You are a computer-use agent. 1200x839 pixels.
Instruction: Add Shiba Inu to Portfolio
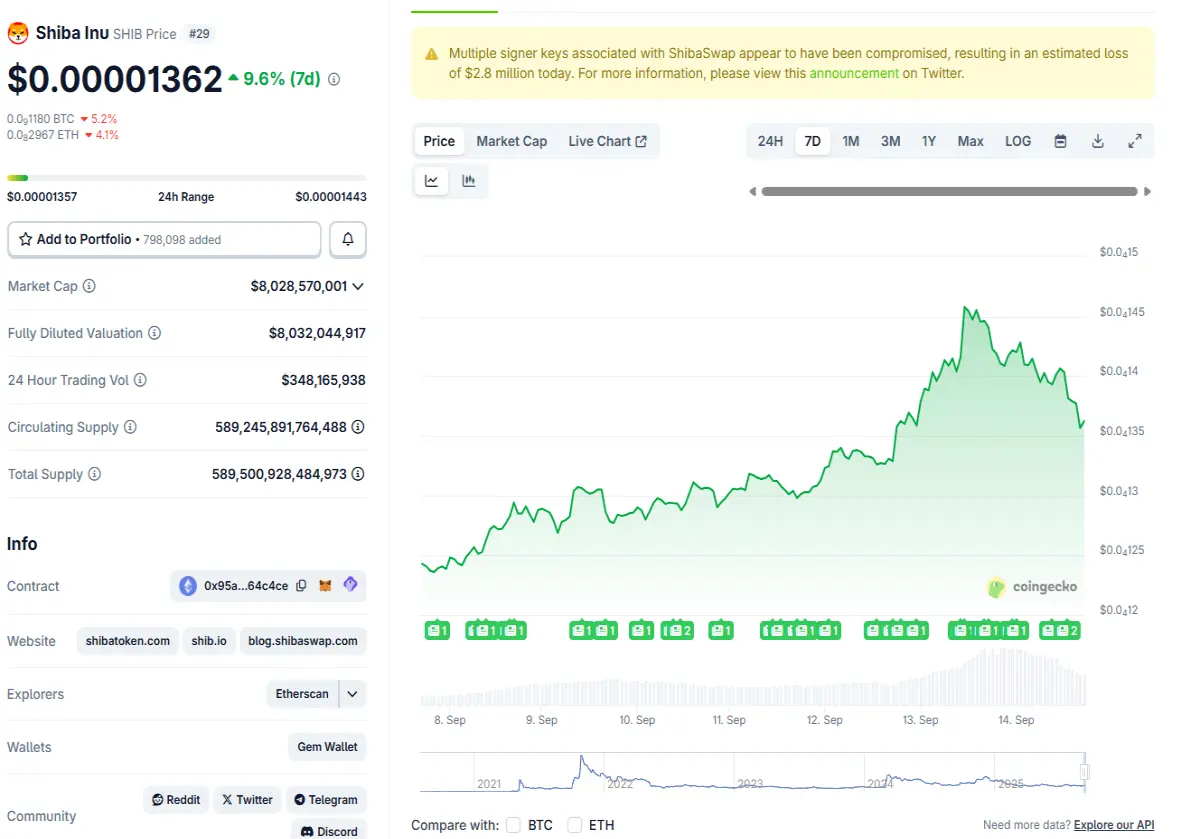pyautogui.click(x=164, y=240)
